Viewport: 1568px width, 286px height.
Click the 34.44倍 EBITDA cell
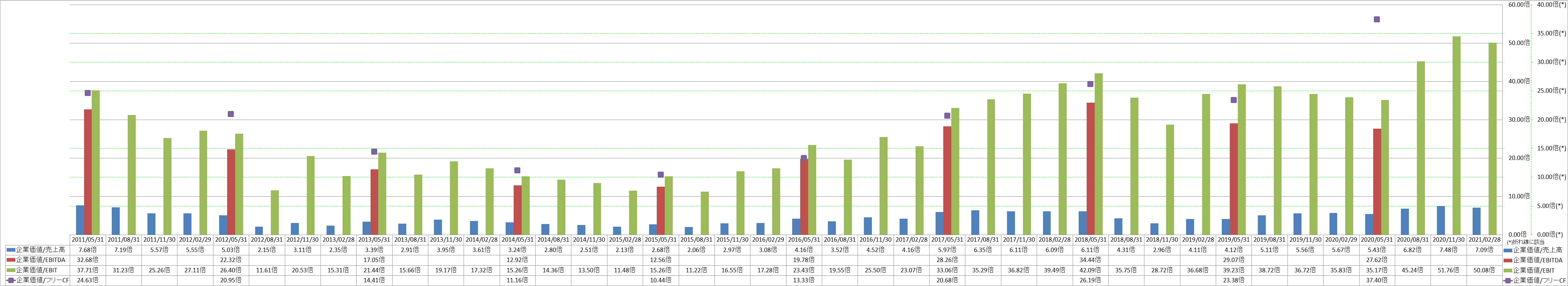[x=1090, y=260]
